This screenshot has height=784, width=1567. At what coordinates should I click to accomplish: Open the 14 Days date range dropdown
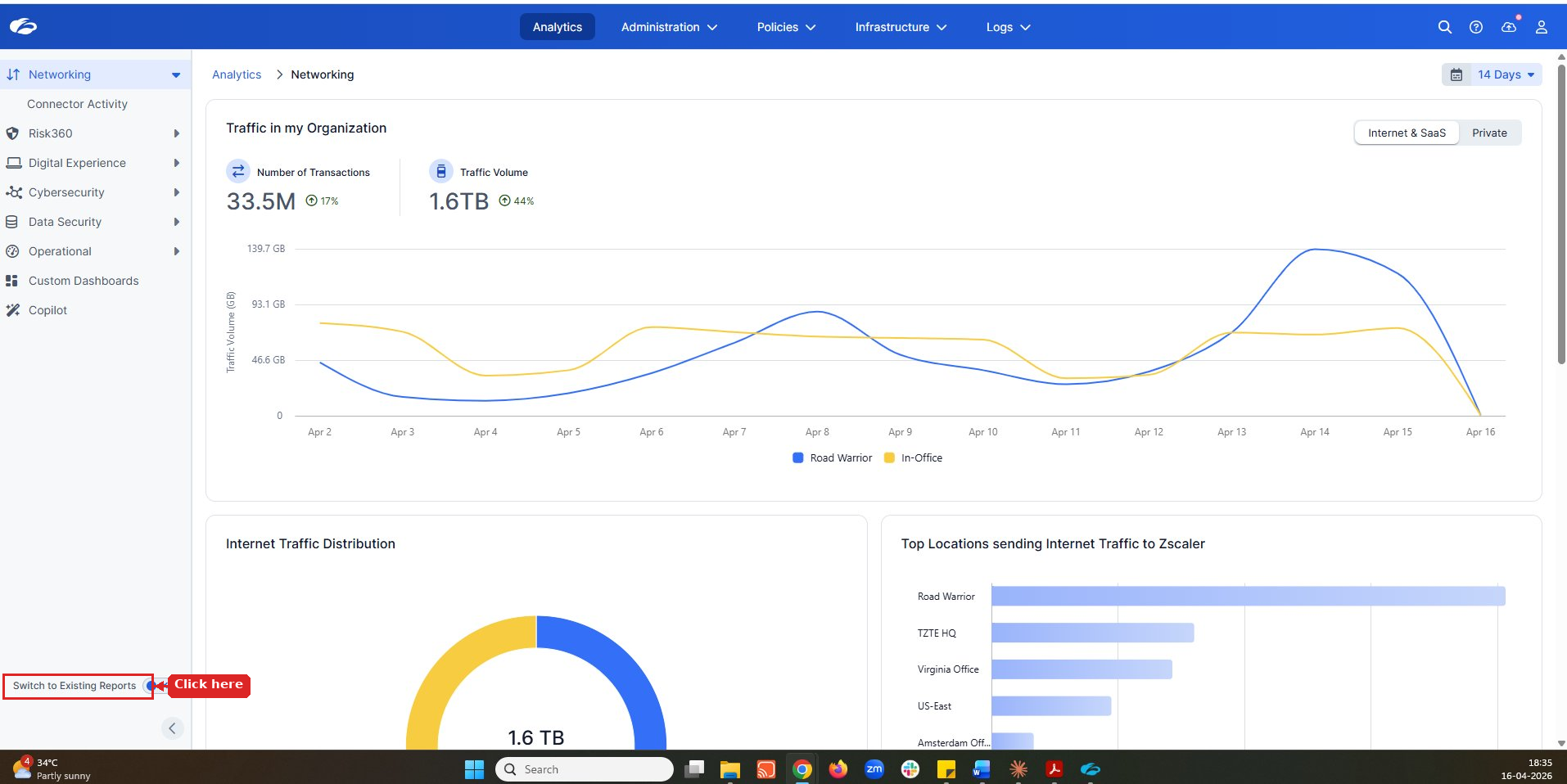click(1506, 74)
